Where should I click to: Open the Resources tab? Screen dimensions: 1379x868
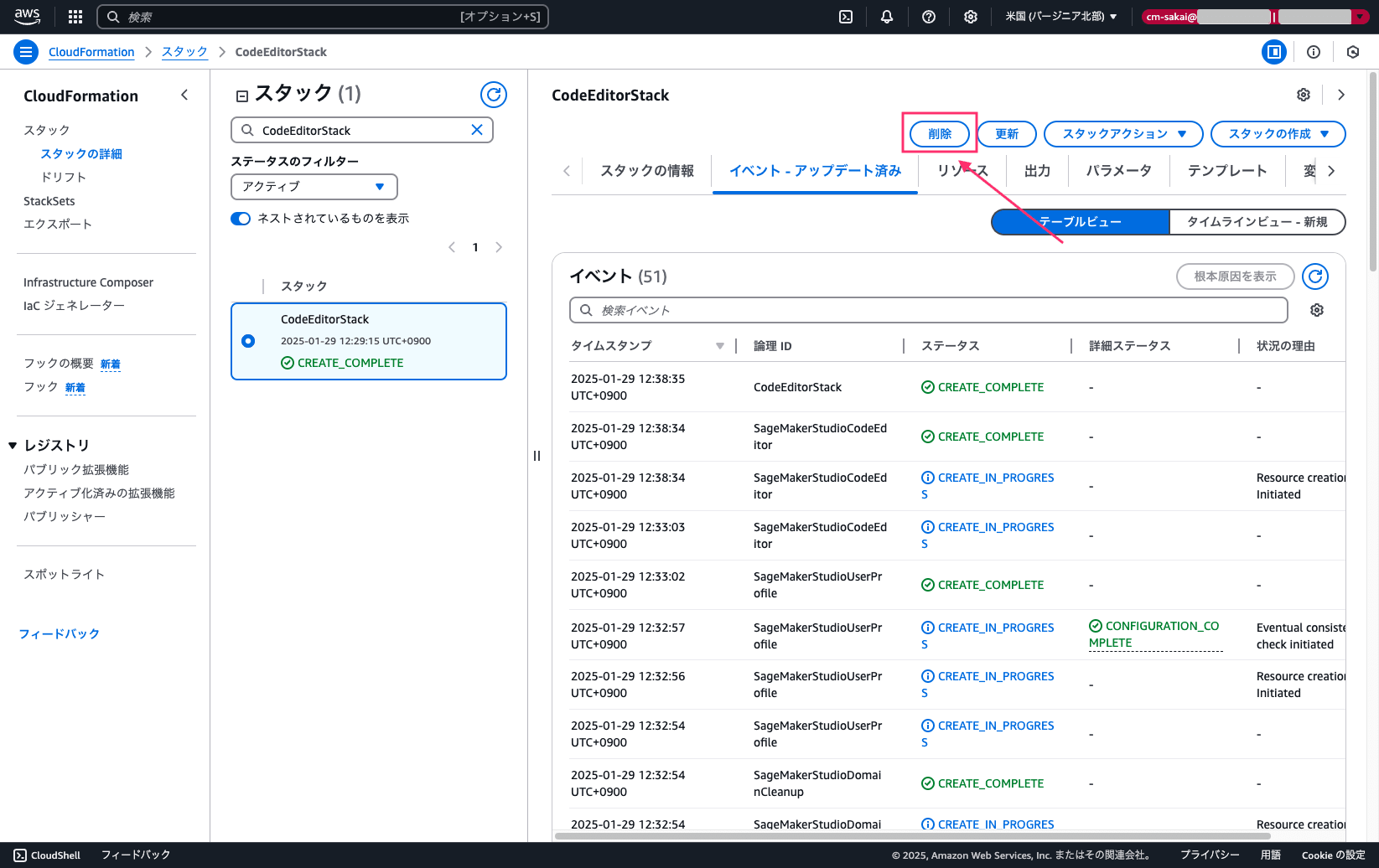coord(963,171)
